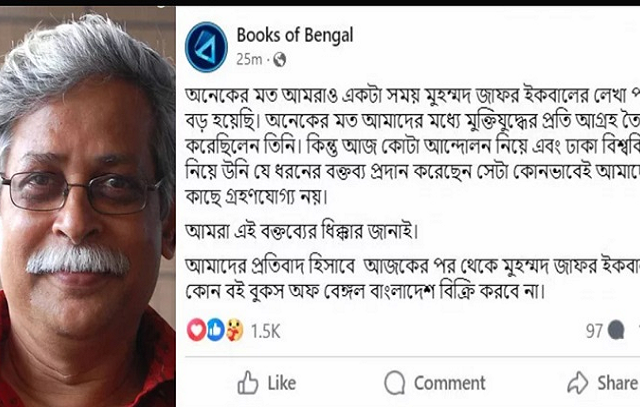Click the globe public-audience icon

(280, 60)
